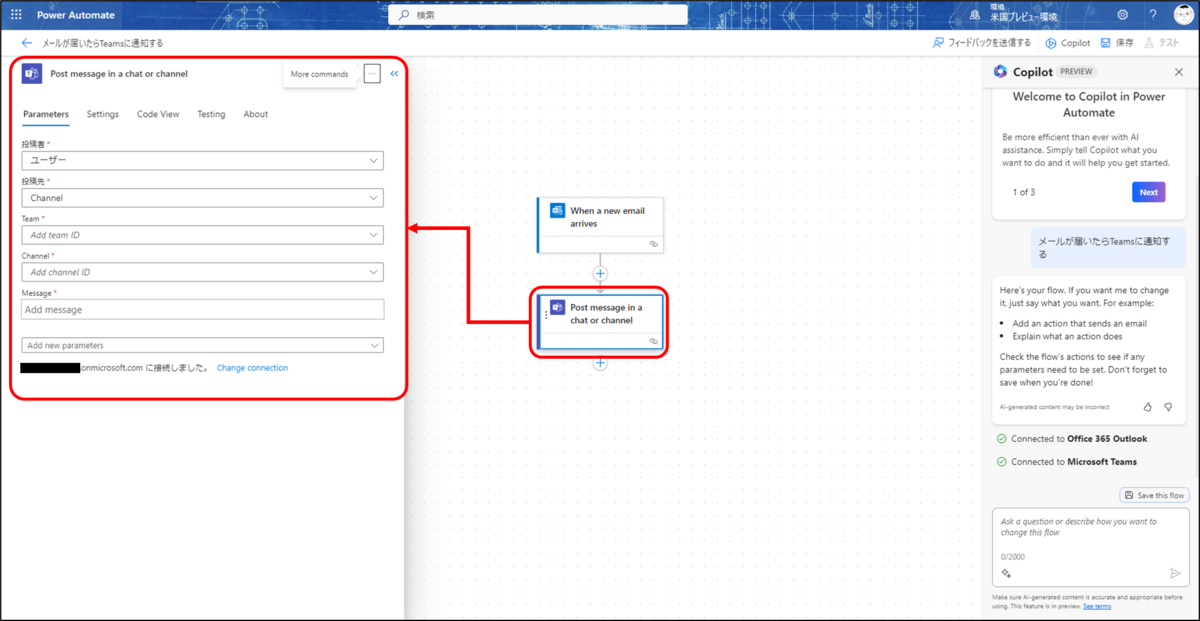Click the back arrow beside the flow name

(26, 43)
